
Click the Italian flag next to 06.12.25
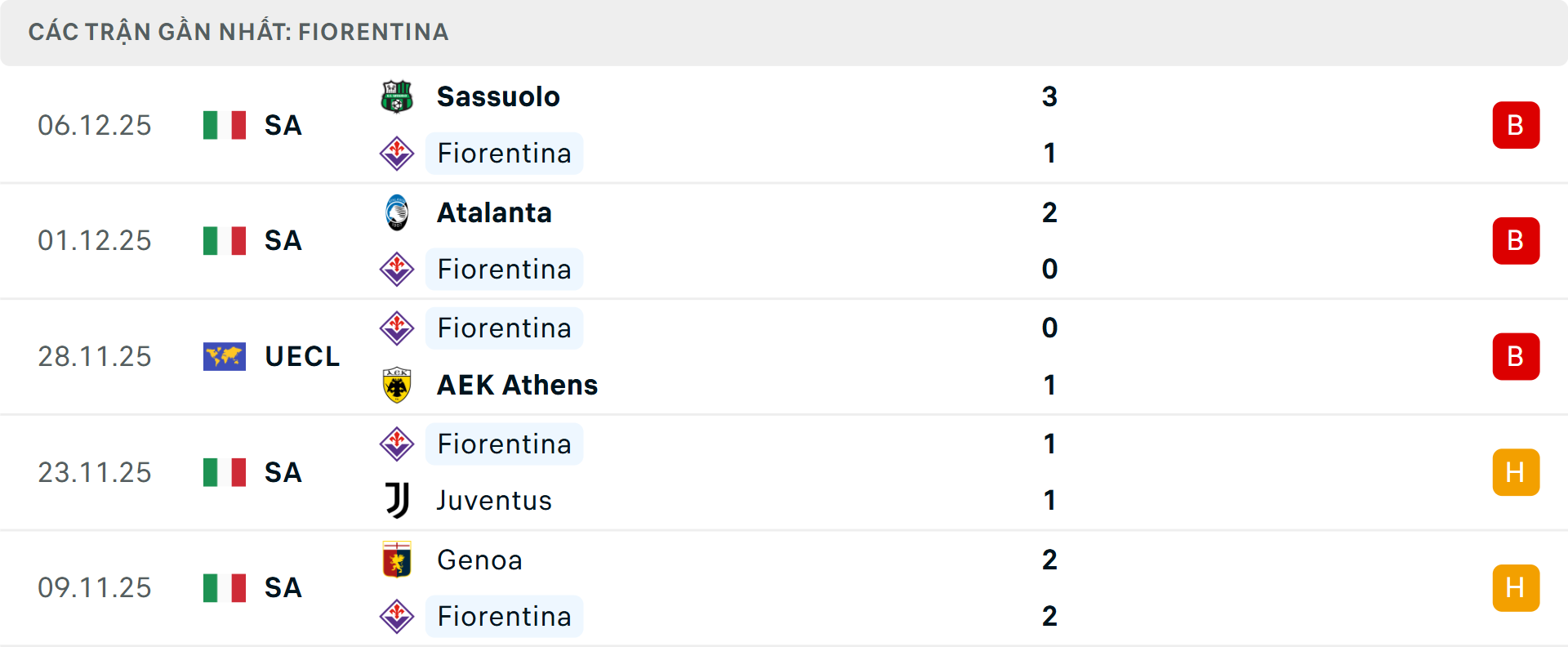click(225, 124)
